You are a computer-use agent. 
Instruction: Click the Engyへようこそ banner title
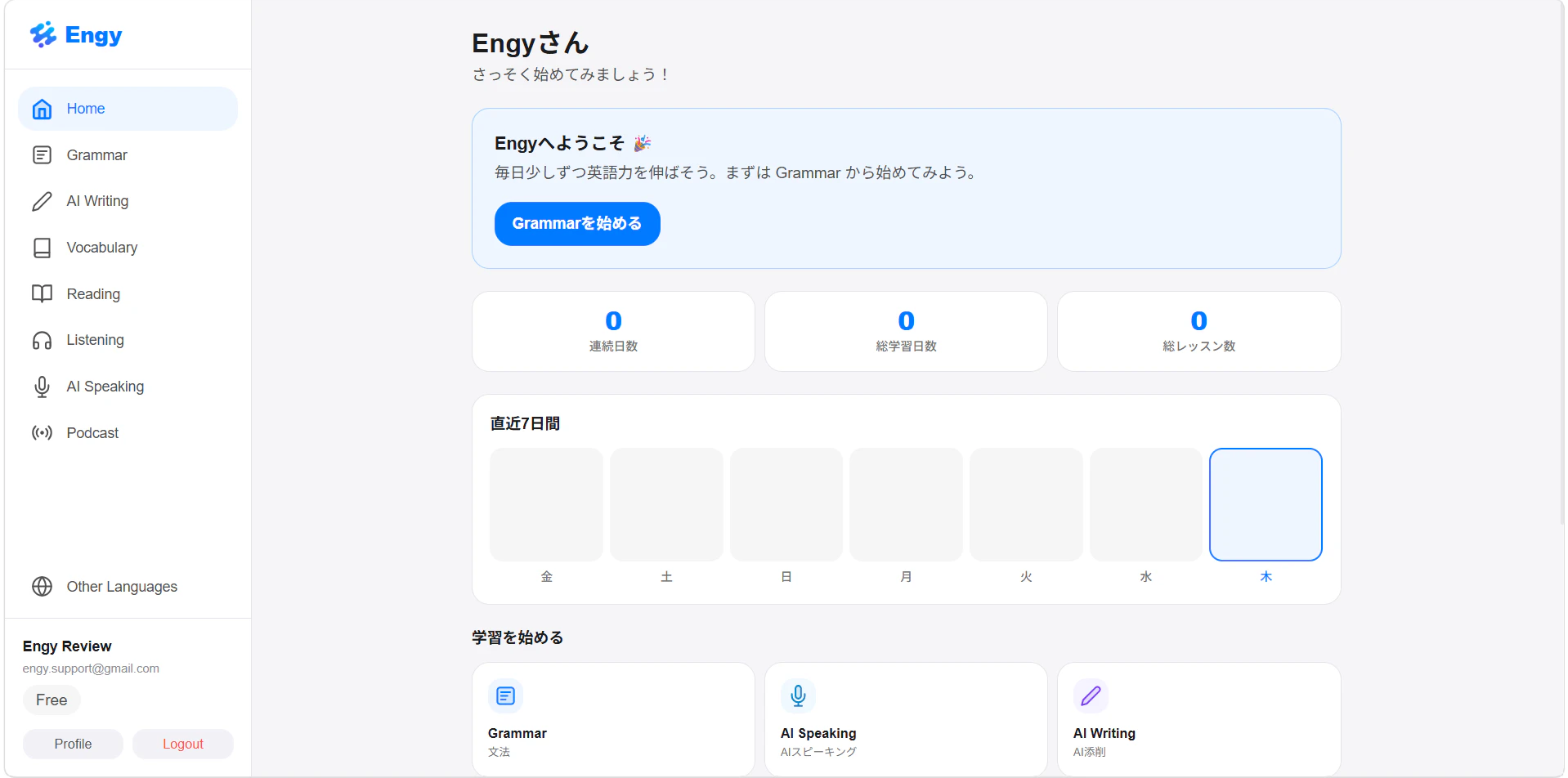[559, 144]
